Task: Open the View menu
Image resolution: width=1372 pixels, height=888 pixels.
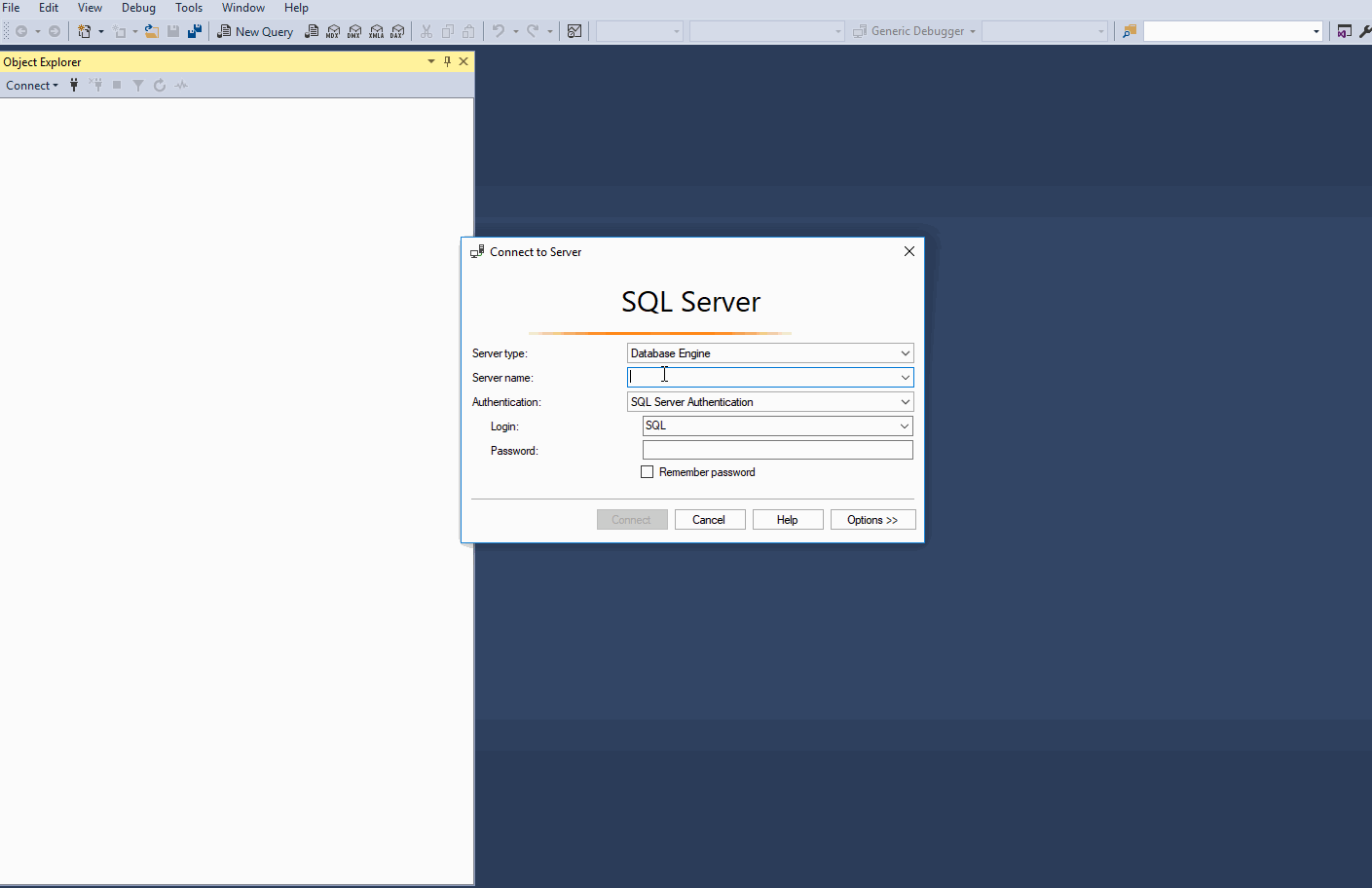Action: click(x=90, y=8)
